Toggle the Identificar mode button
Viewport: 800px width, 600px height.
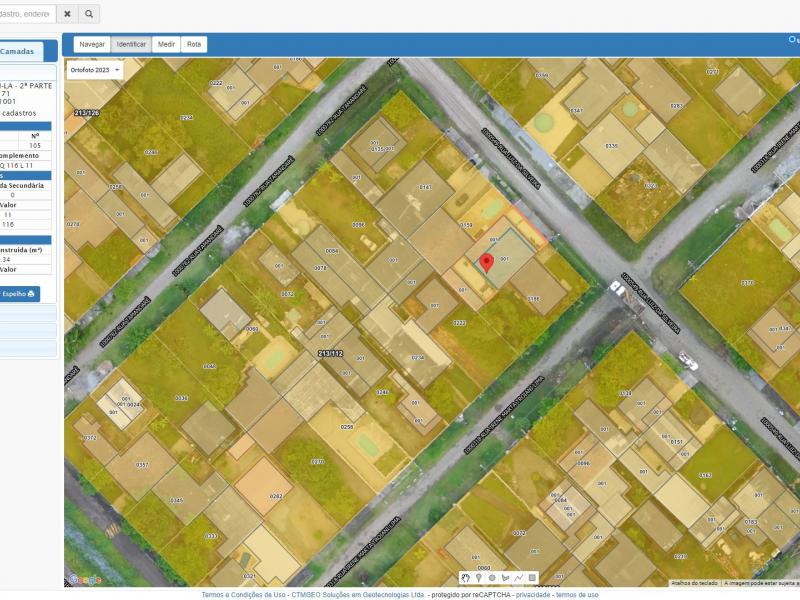click(131, 44)
